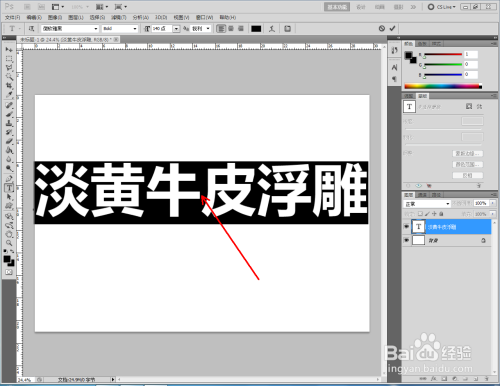The image size is (500, 386).
Task: Click the active Essentials workspace button
Action: click(337, 7)
